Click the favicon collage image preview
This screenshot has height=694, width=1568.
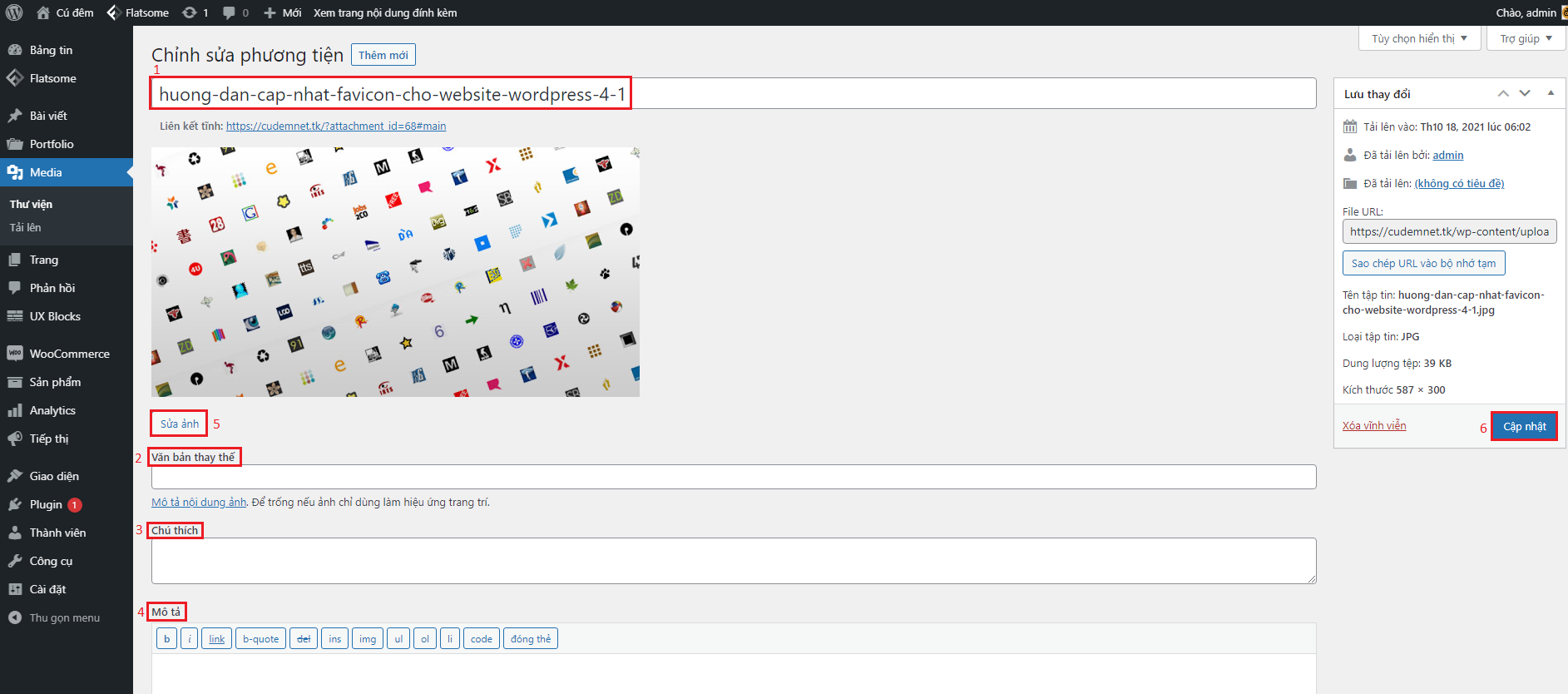[395, 272]
